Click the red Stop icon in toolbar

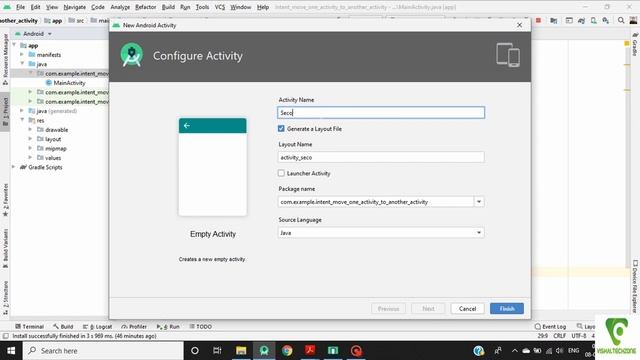(x=538, y=20)
